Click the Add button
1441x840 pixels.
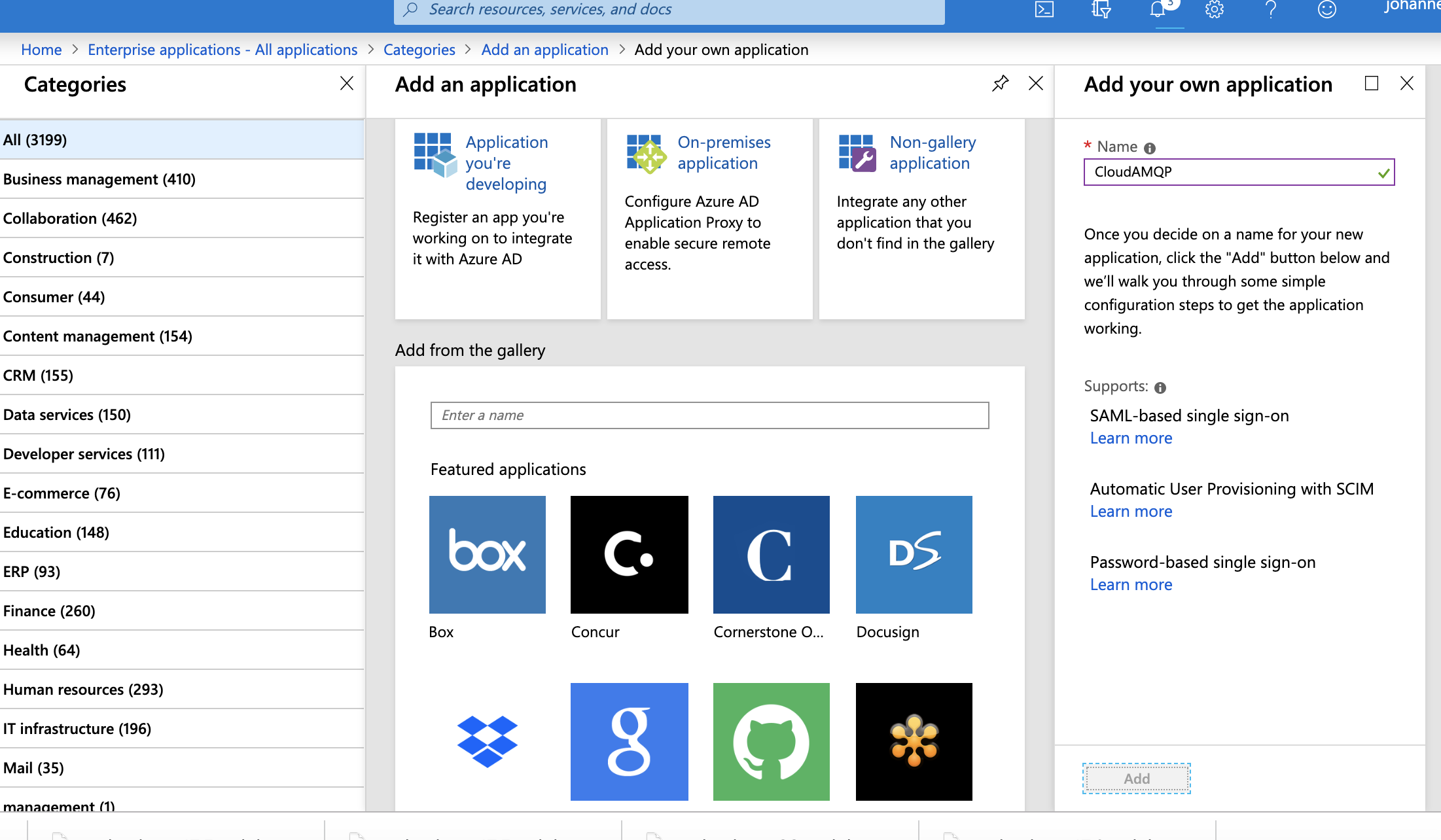click(x=1137, y=779)
